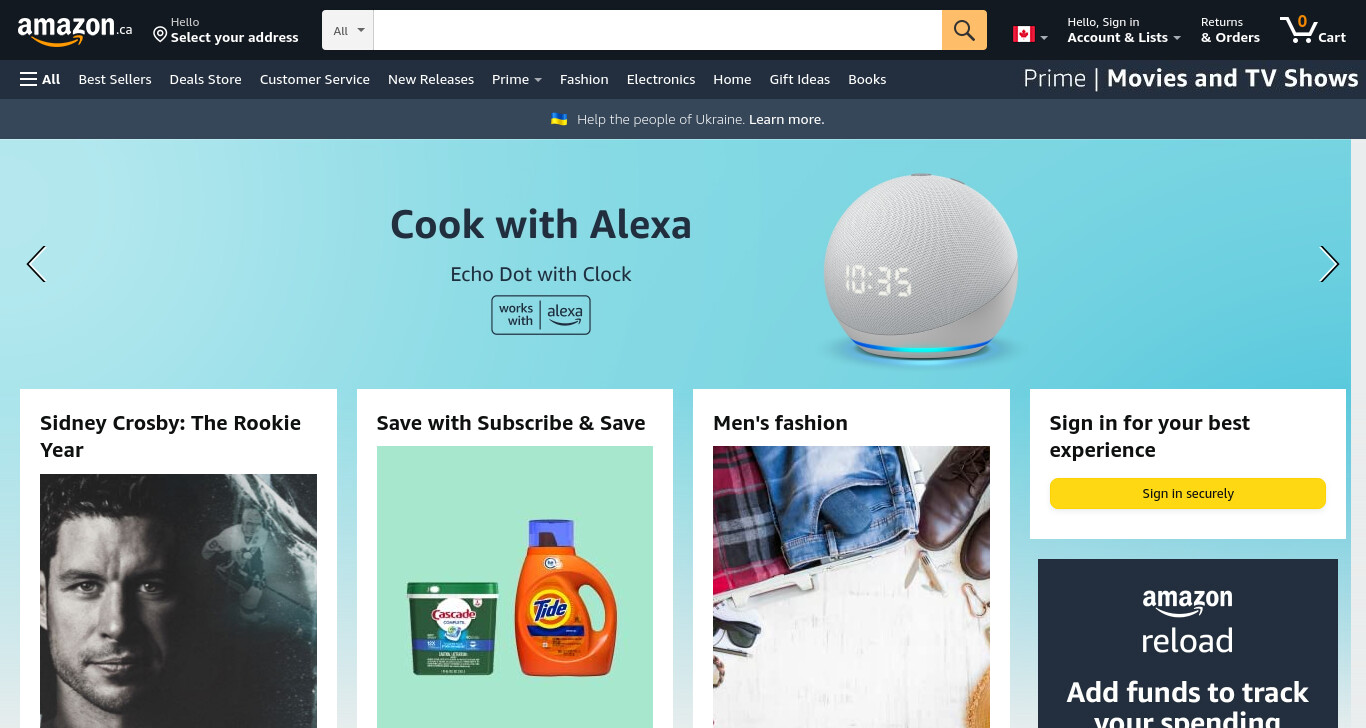Click the location pin to select address
Image resolution: width=1366 pixels, height=728 pixels.
pyautogui.click(x=160, y=35)
